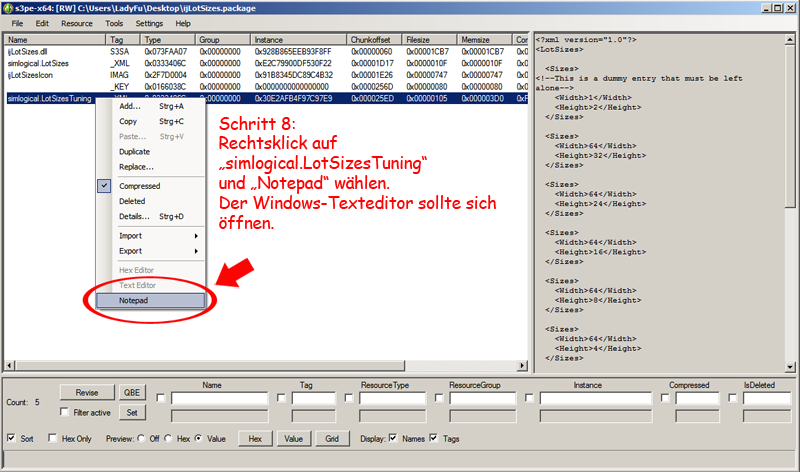Click the Set filter button
This screenshot has width=800, height=472.
(132, 412)
